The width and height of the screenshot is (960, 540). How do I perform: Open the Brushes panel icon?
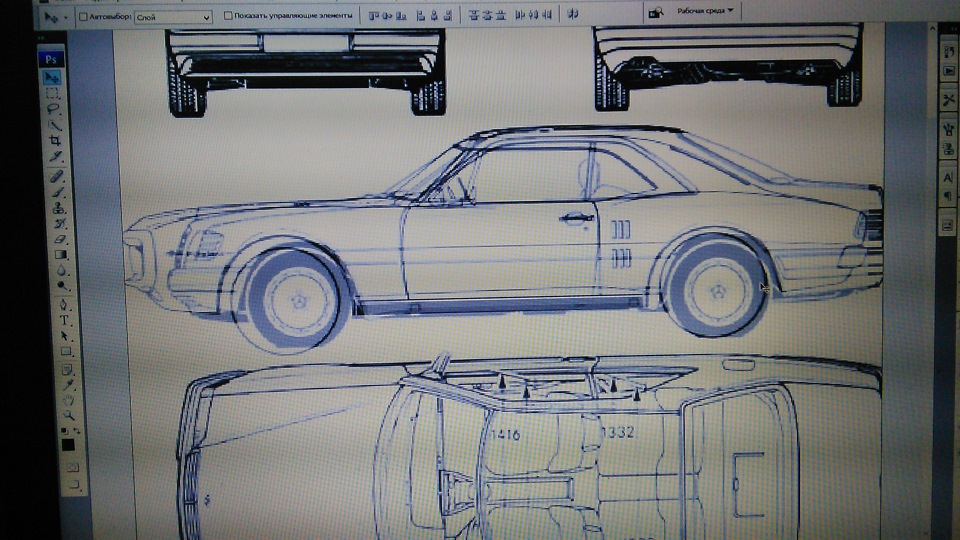949,129
